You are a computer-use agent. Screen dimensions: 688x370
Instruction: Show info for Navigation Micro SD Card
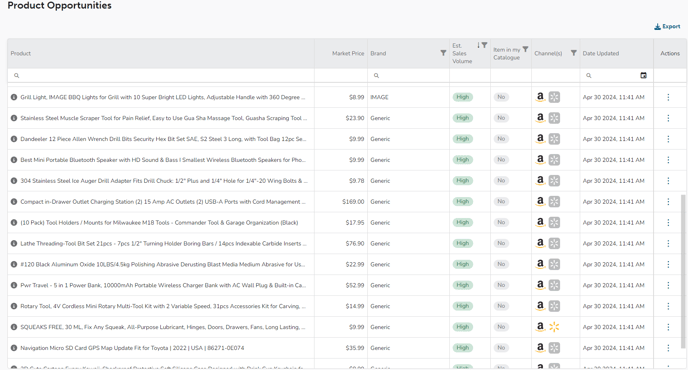[x=14, y=348]
